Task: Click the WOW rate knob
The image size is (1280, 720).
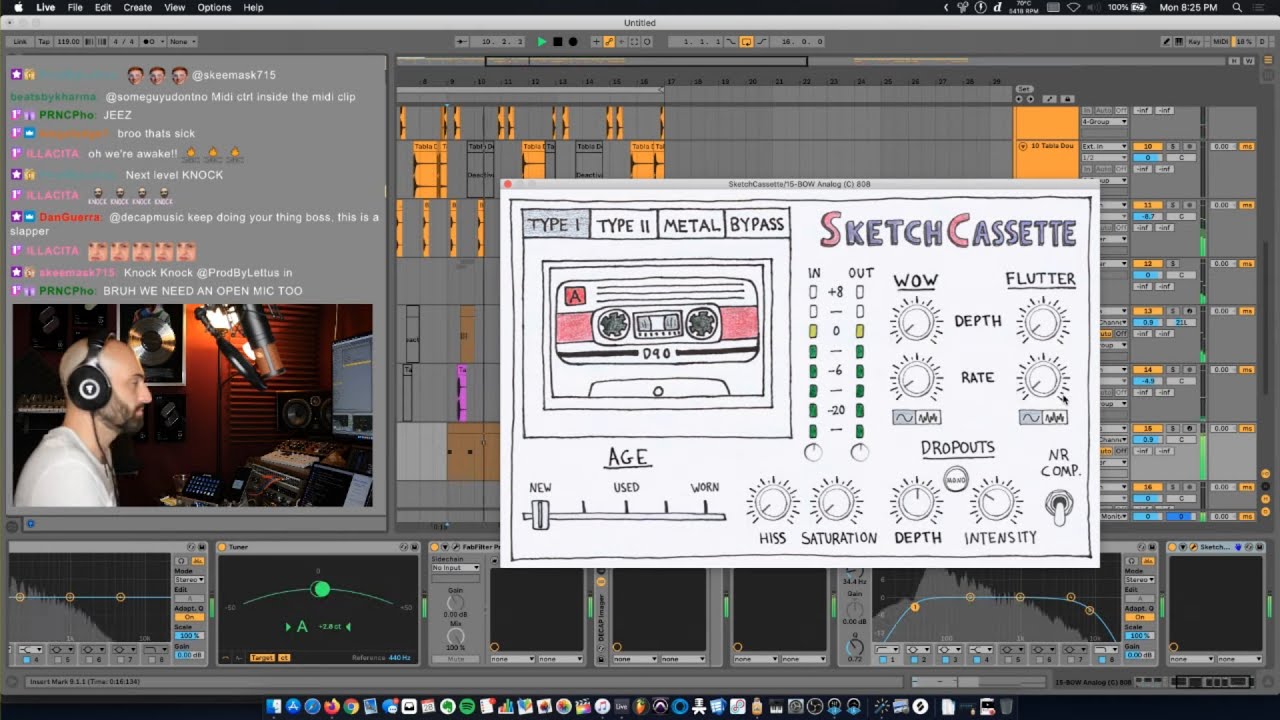Action: pos(916,379)
